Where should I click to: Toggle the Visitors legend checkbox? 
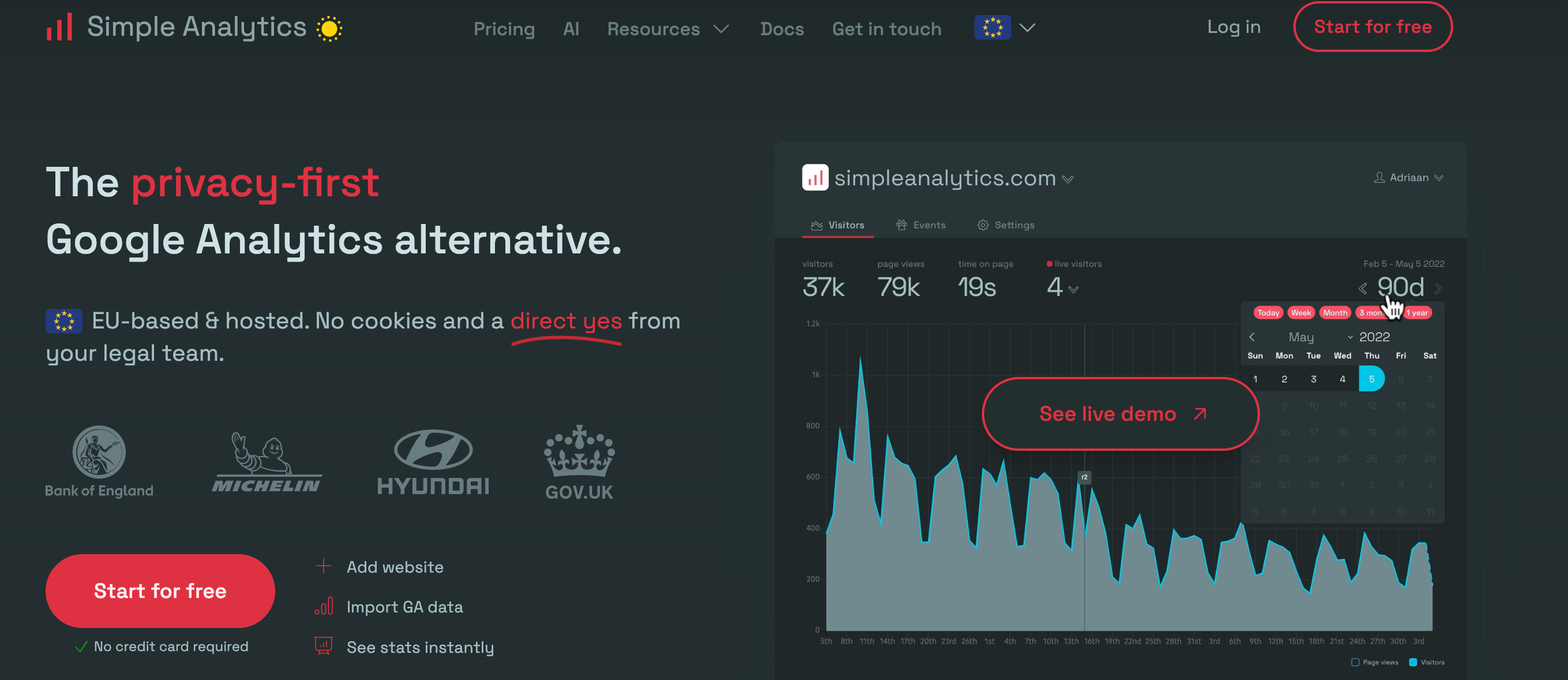1413,662
